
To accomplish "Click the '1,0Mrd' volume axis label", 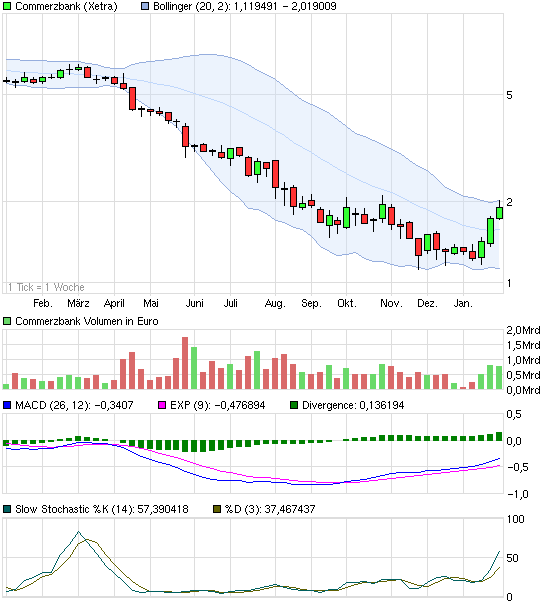I will tap(523, 360).
